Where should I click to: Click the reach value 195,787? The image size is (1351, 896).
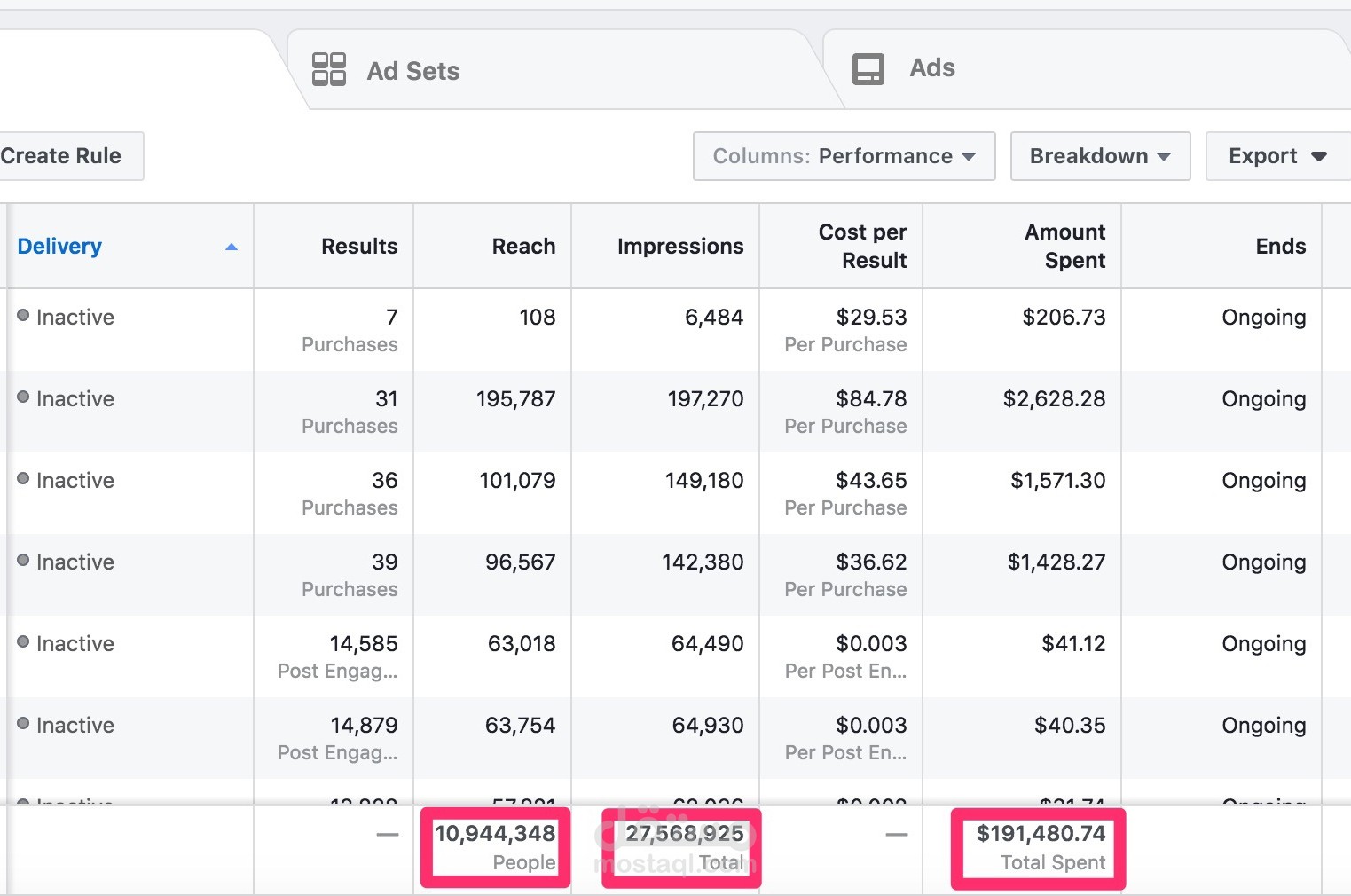[516, 399]
